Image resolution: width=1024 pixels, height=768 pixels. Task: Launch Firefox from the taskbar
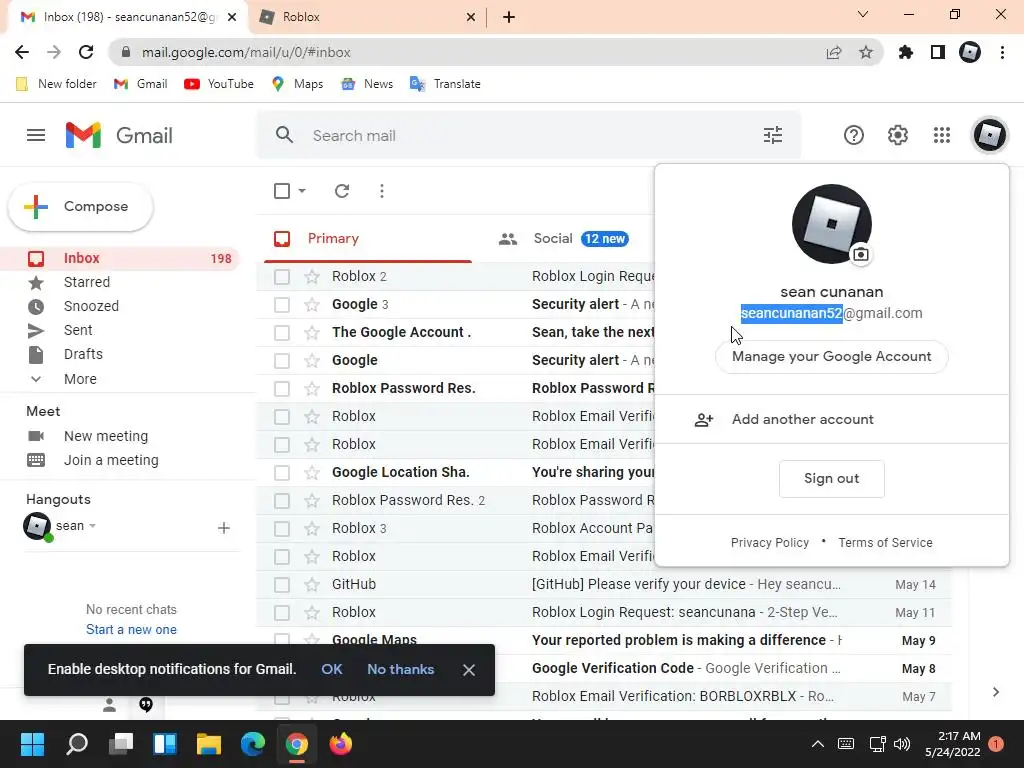tap(340, 744)
